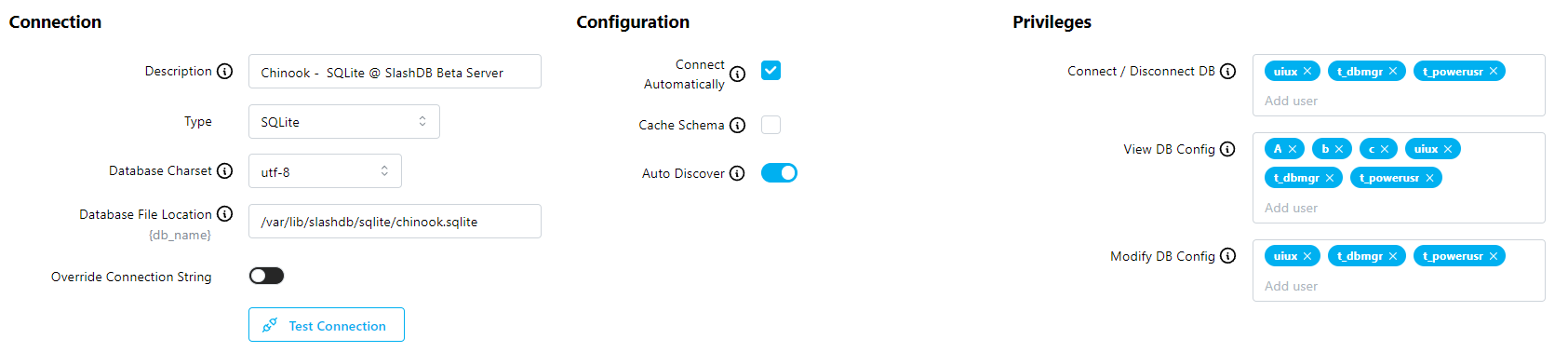Show info for Connect / Disconnect DB
1568x352 pixels.
[x=1227, y=71]
